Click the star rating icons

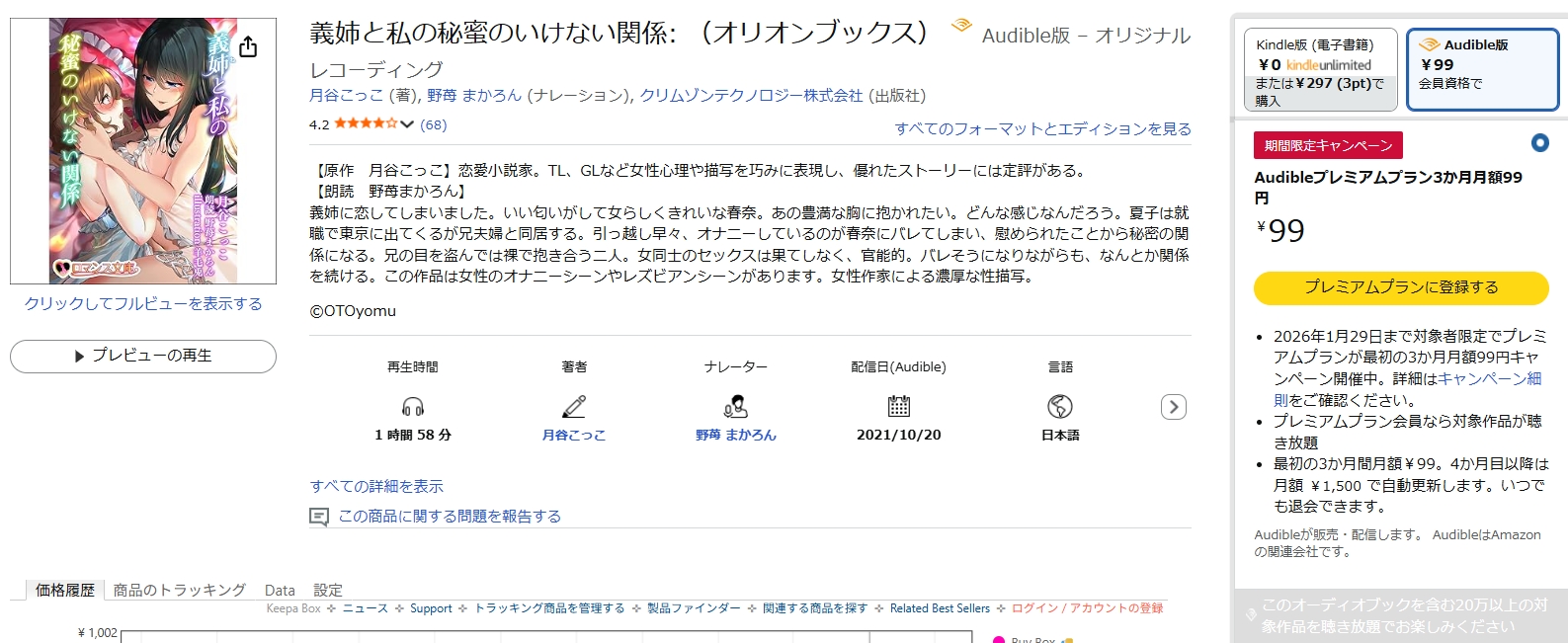[x=366, y=123]
